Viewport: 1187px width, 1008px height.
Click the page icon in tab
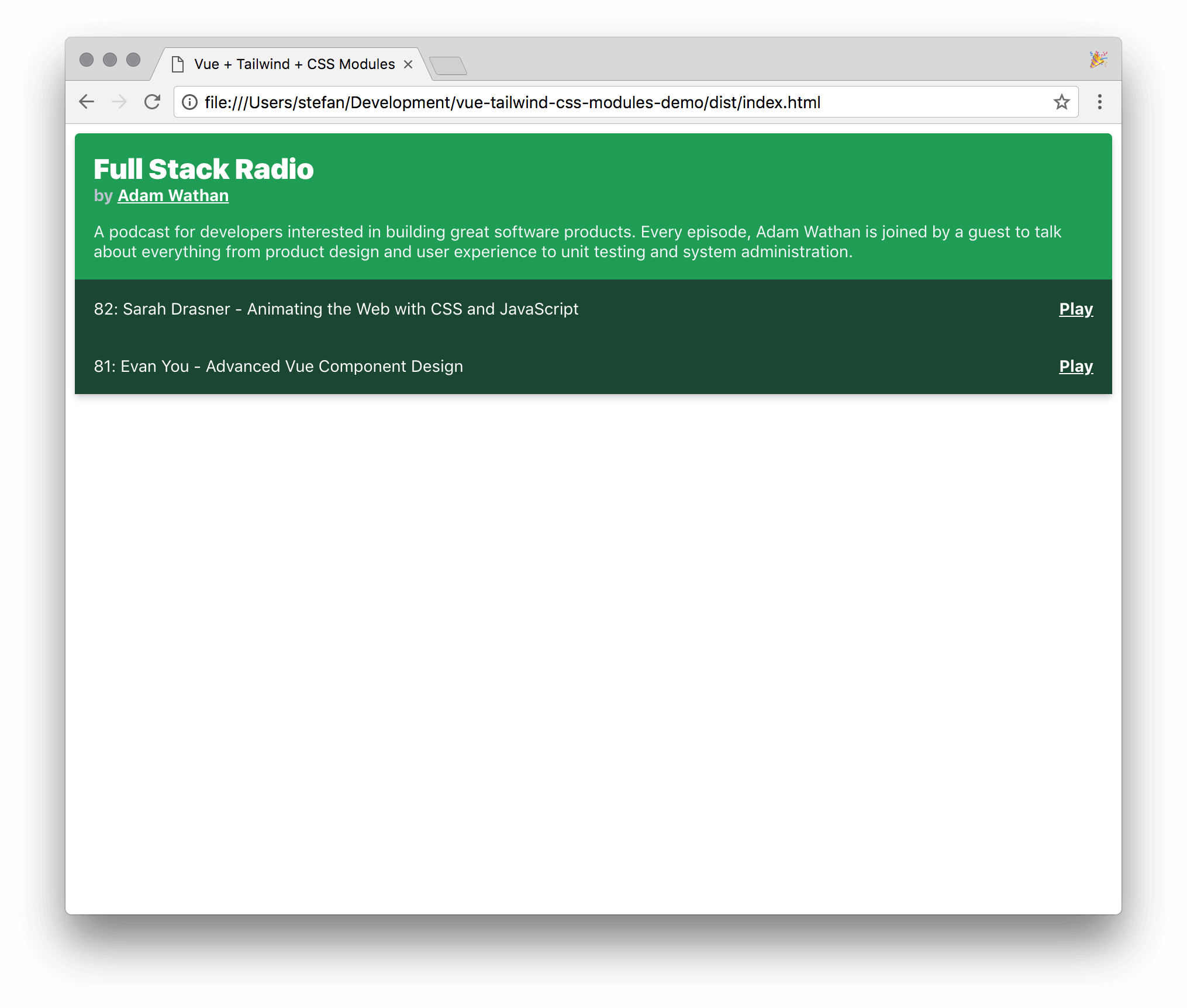click(x=178, y=64)
